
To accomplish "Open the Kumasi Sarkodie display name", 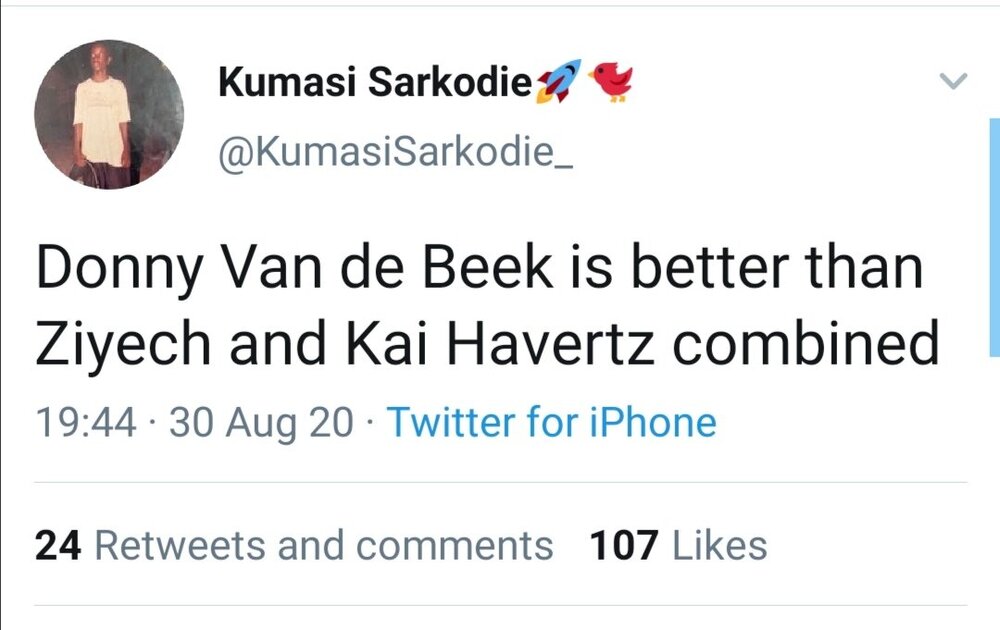I will click(375, 82).
